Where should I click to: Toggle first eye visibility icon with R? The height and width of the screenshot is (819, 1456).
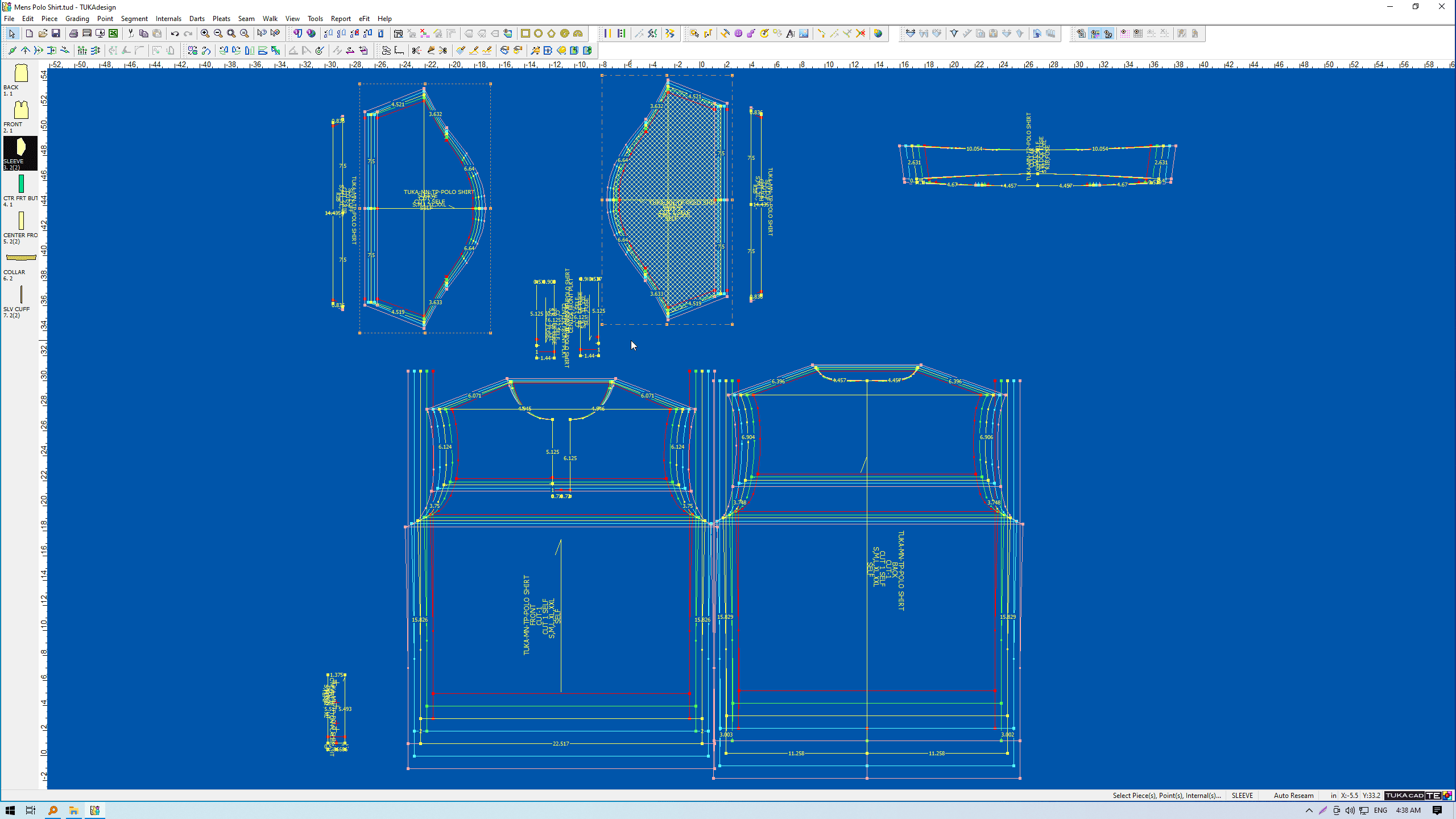[x=1081, y=34]
